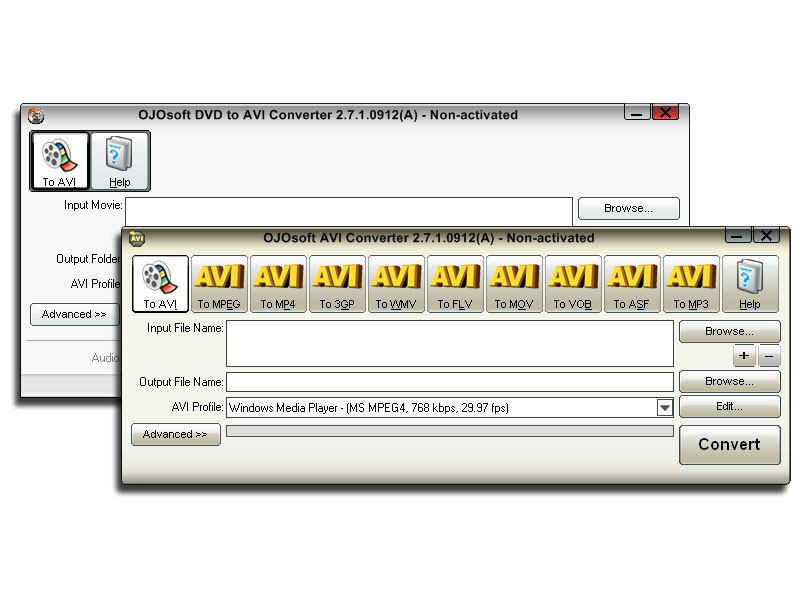Click the AVI Converter title bar app icon
Screen dimensions: 800x600
point(137,238)
